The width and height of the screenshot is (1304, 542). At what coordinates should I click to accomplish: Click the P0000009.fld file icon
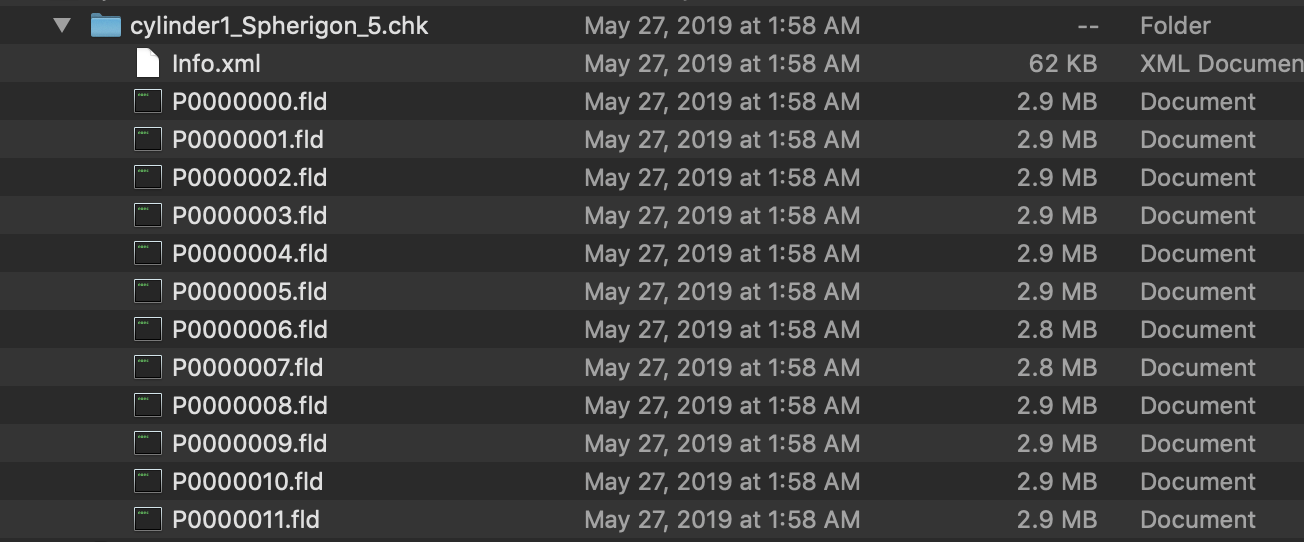[148, 444]
